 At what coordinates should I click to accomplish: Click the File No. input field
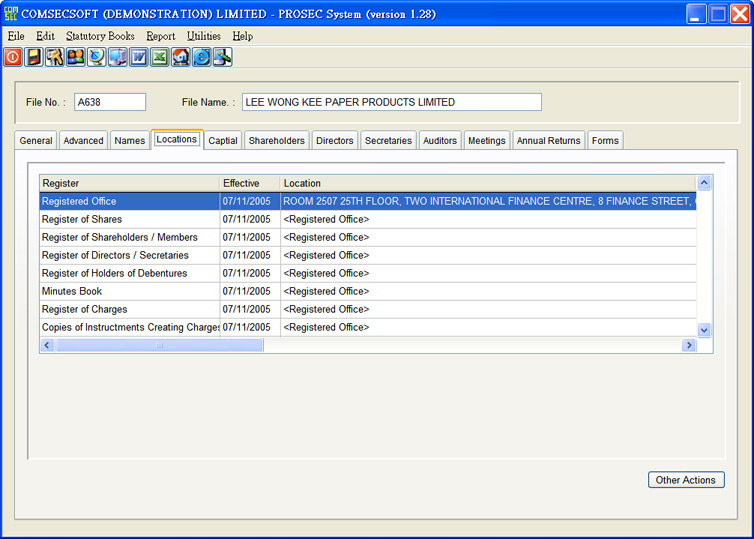click(110, 102)
